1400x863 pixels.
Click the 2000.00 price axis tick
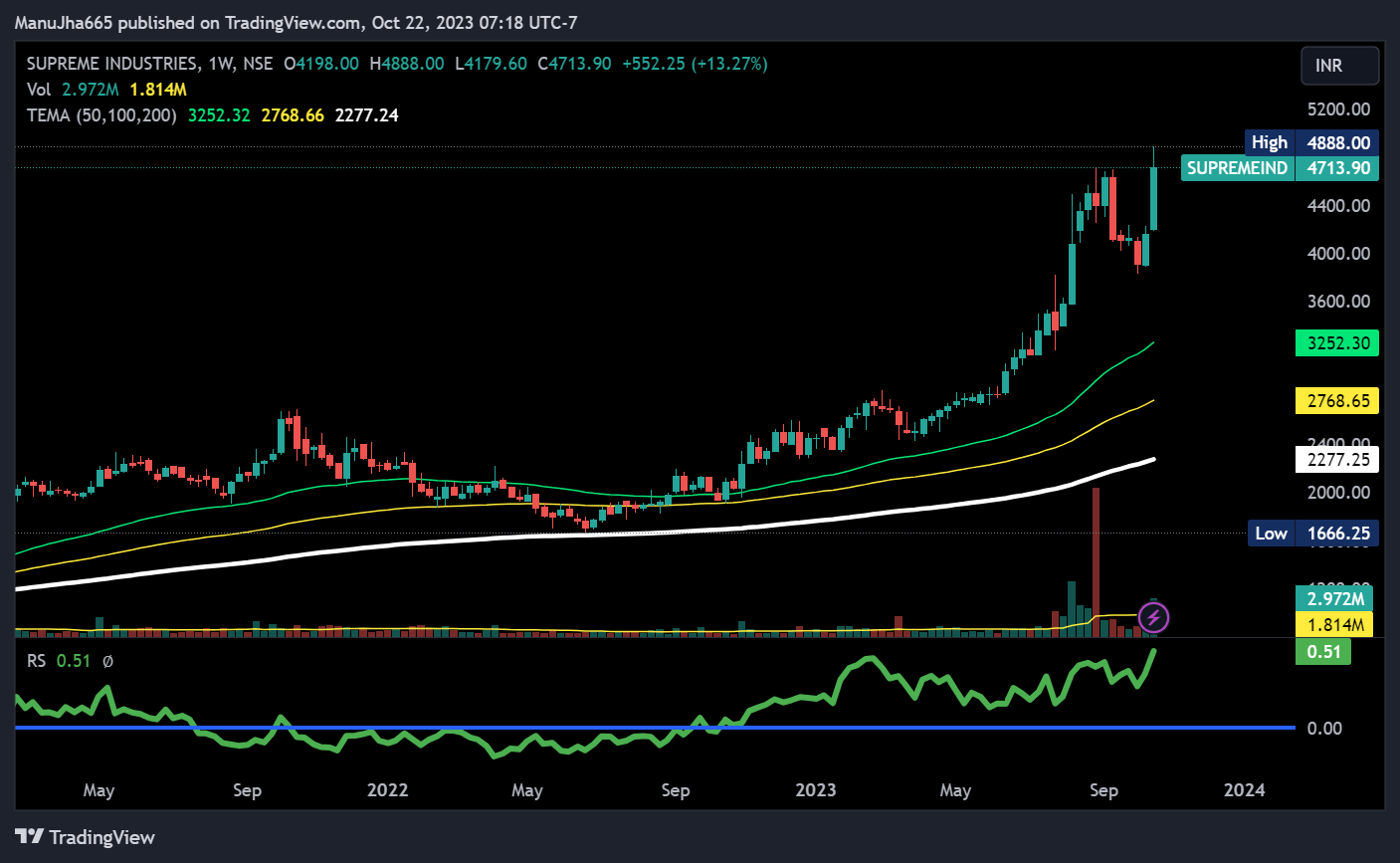(1338, 493)
